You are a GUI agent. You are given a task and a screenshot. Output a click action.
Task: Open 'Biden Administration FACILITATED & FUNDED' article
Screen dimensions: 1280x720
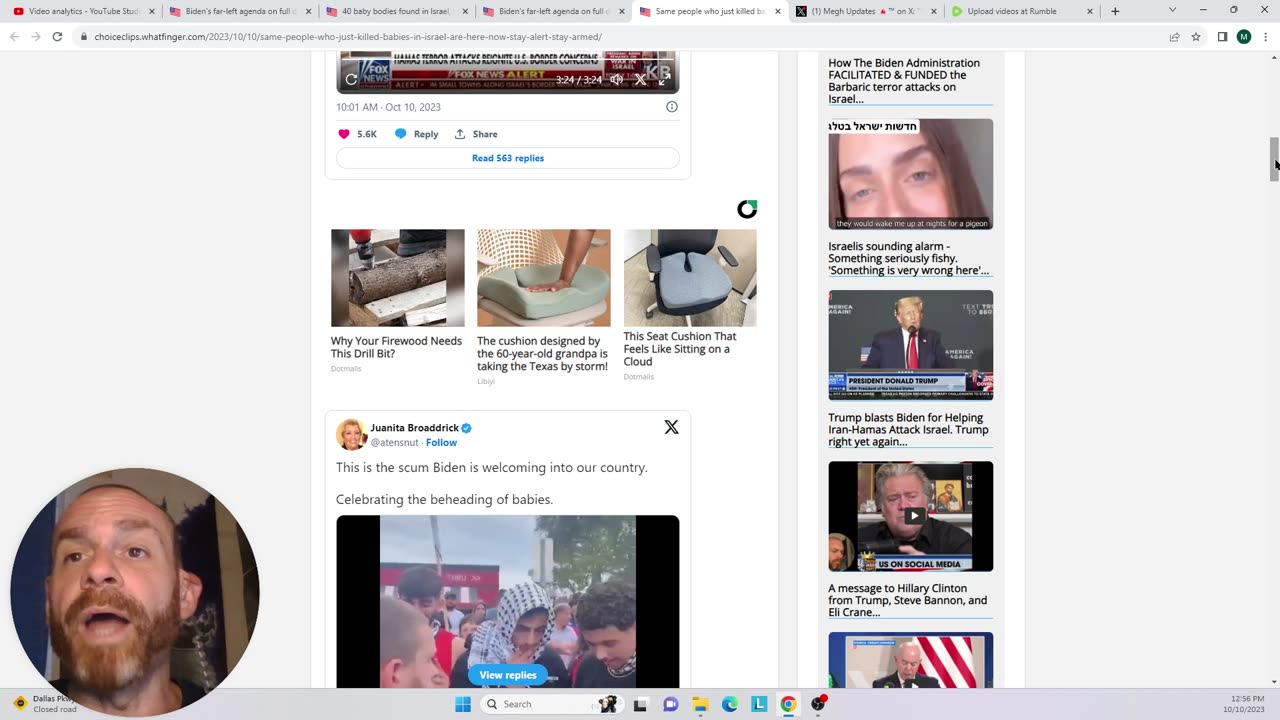pyautogui.click(x=904, y=81)
